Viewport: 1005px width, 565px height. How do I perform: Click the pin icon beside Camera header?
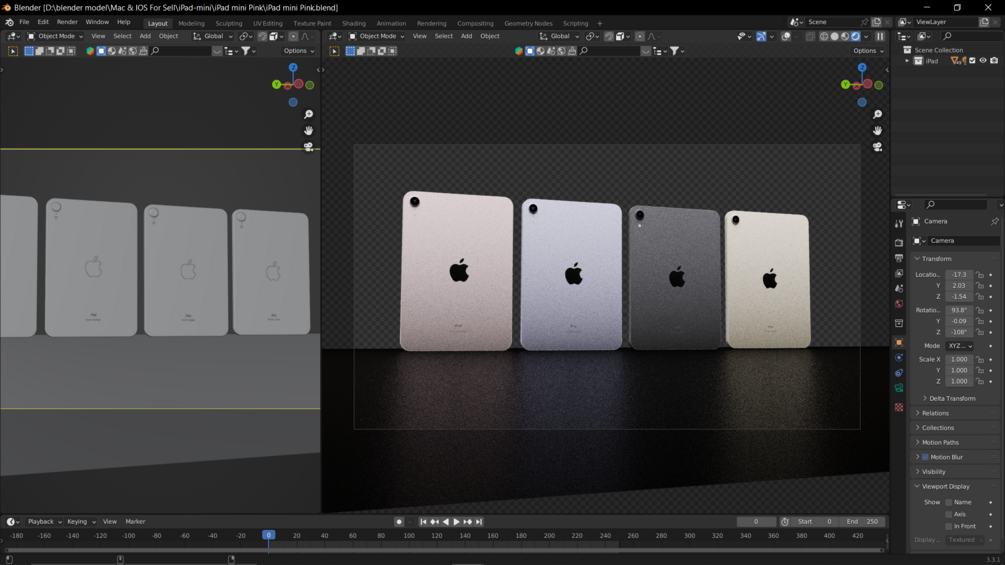(x=994, y=222)
